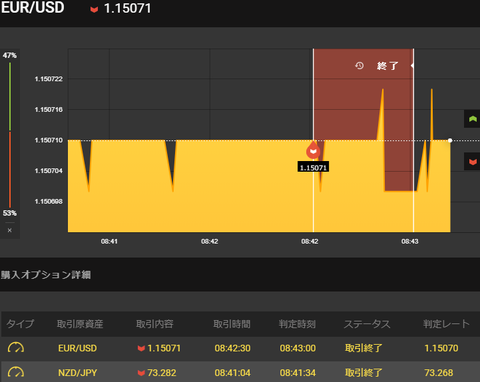480x382 pixels.
Task: Click the green up-arrow High button
Action: [472, 119]
